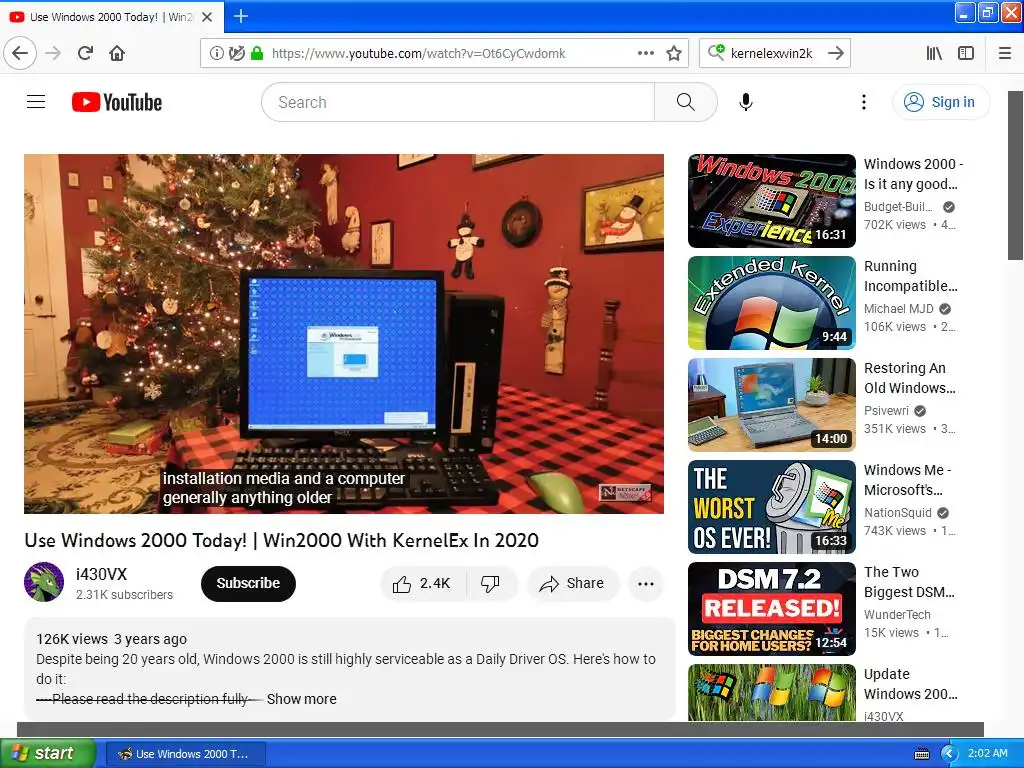Viewport: 1024px width, 768px height.
Task: Close the 'Use Windows 2000 Today!' tab
Action: tap(207, 17)
